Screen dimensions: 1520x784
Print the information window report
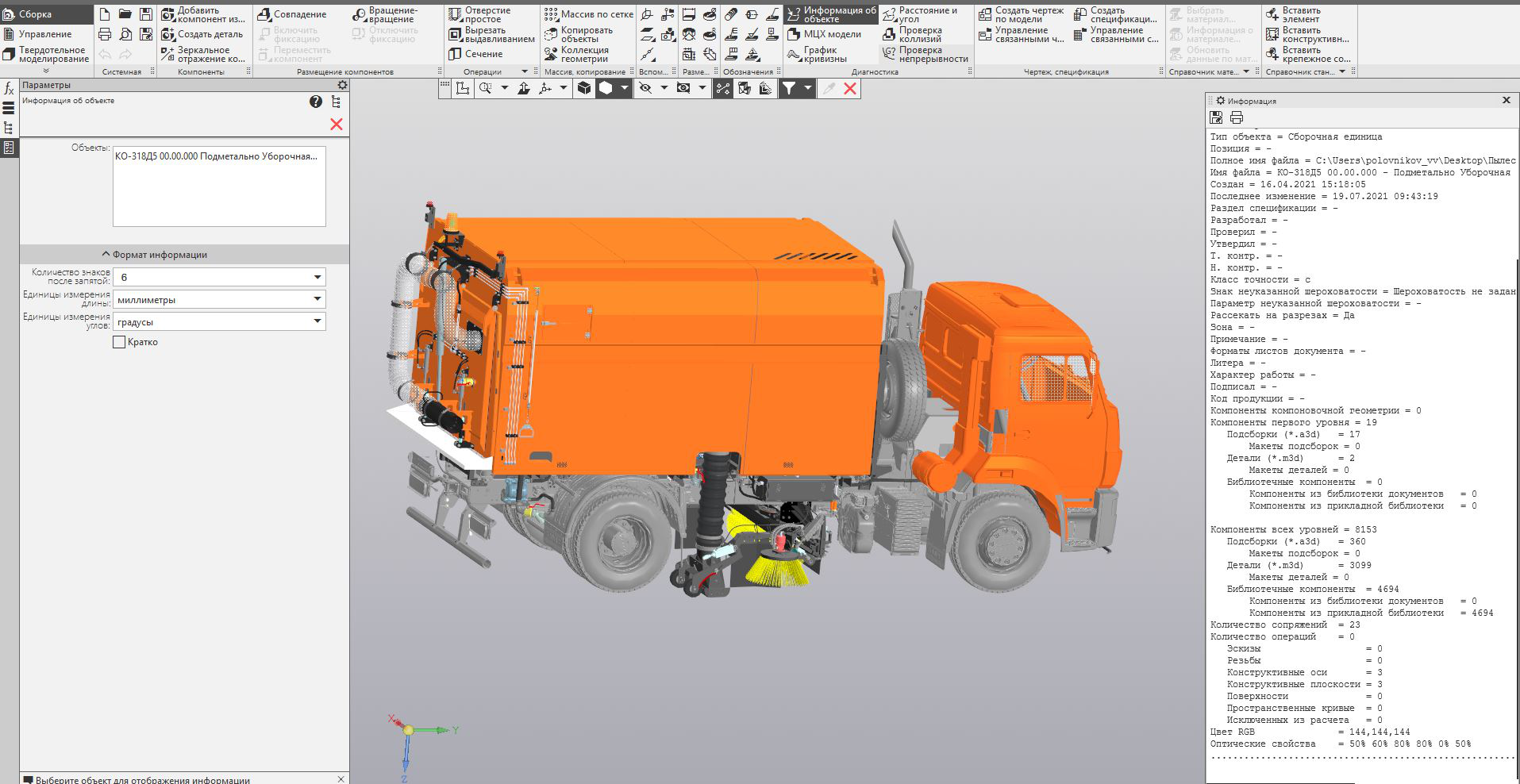coord(1236,117)
